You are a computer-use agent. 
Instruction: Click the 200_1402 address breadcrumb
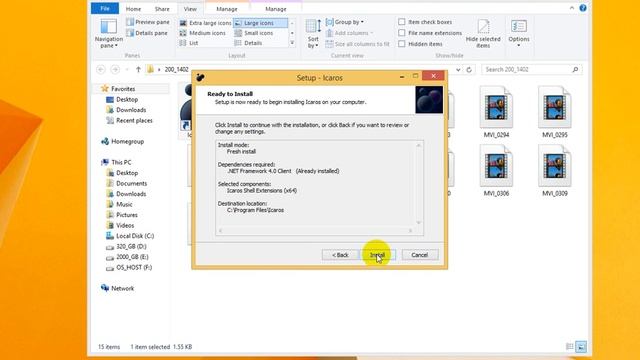176,70
